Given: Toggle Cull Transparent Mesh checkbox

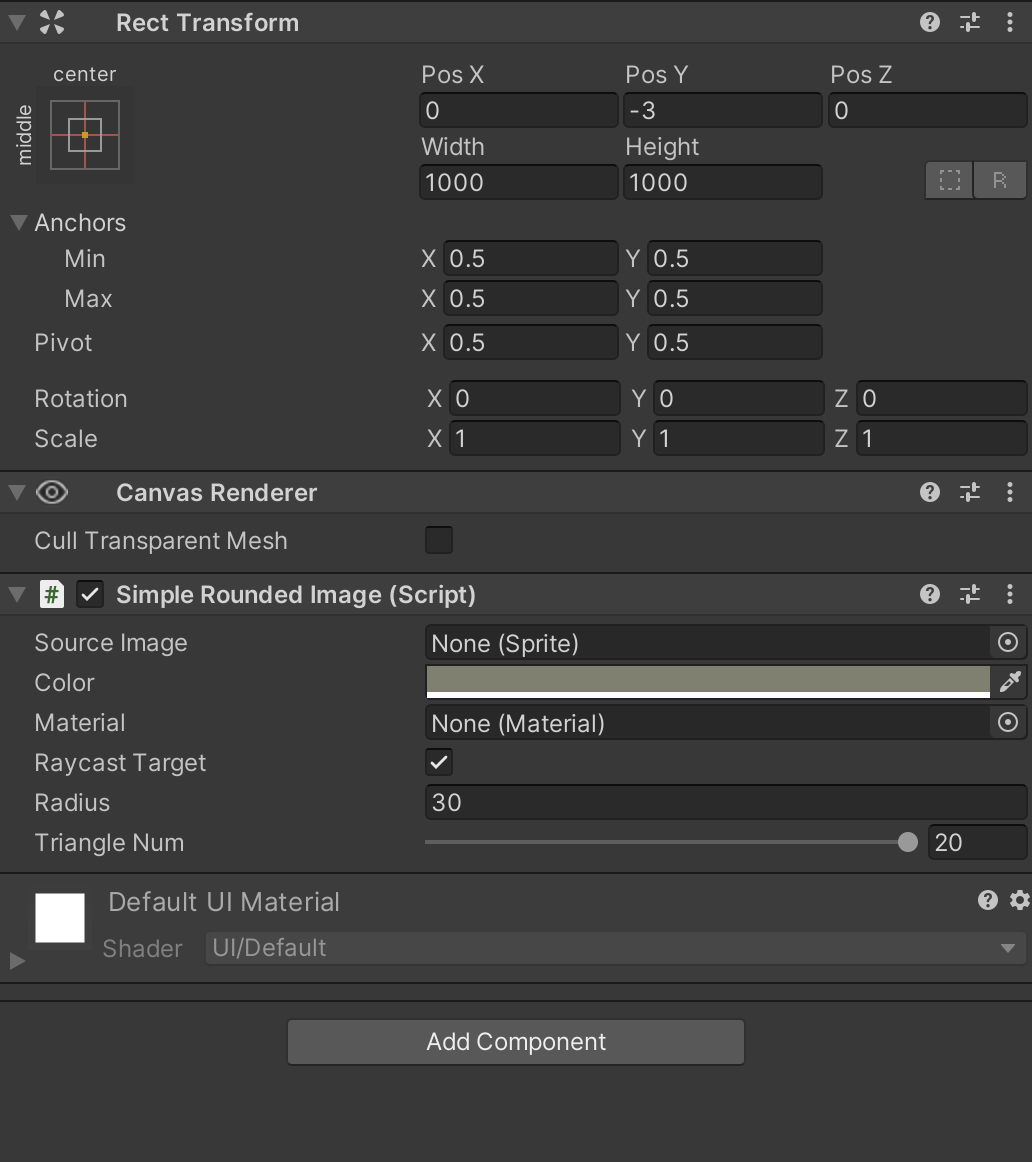Looking at the screenshot, I should [438, 540].
